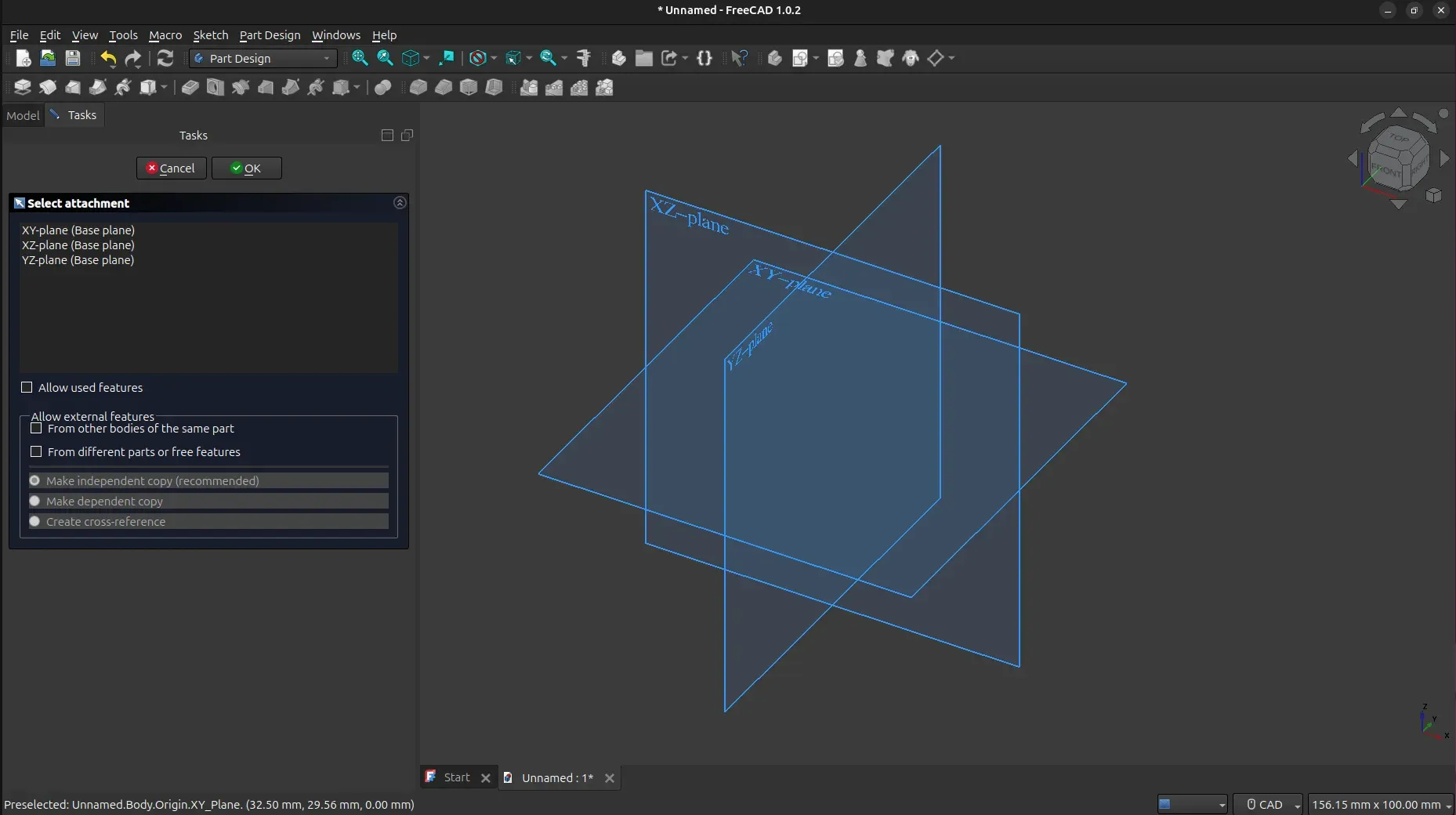Collapse the Select attachment panel
This screenshot has width=1456, height=815.
pos(400,203)
